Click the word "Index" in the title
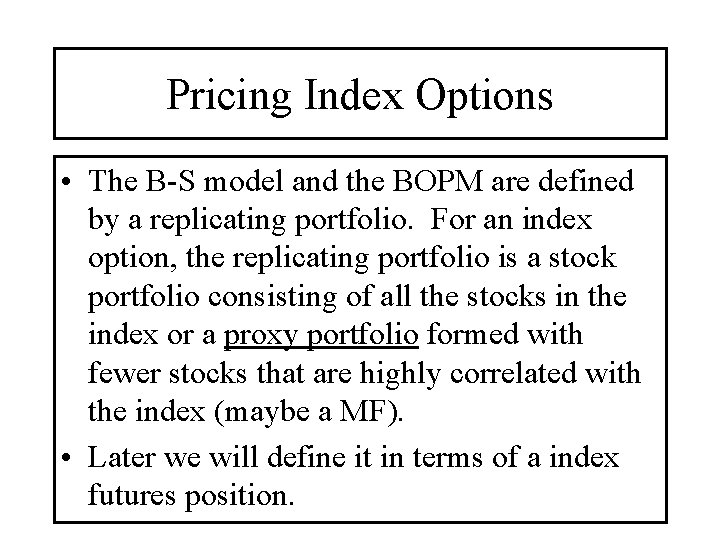 click(353, 95)
